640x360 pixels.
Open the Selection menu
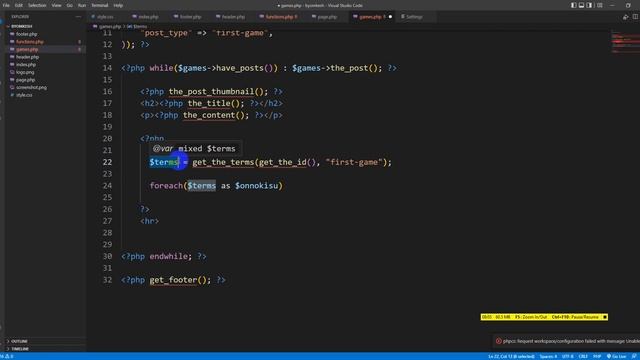(x=37, y=5)
